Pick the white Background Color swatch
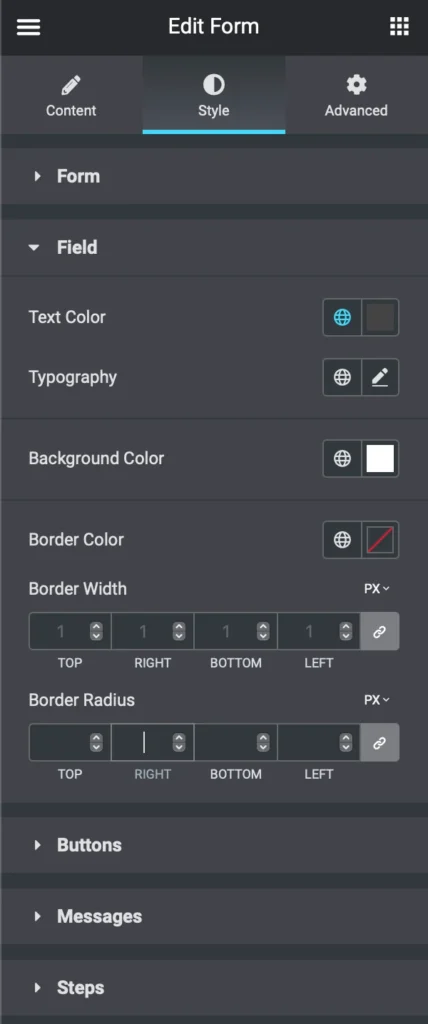 pyautogui.click(x=380, y=458)
